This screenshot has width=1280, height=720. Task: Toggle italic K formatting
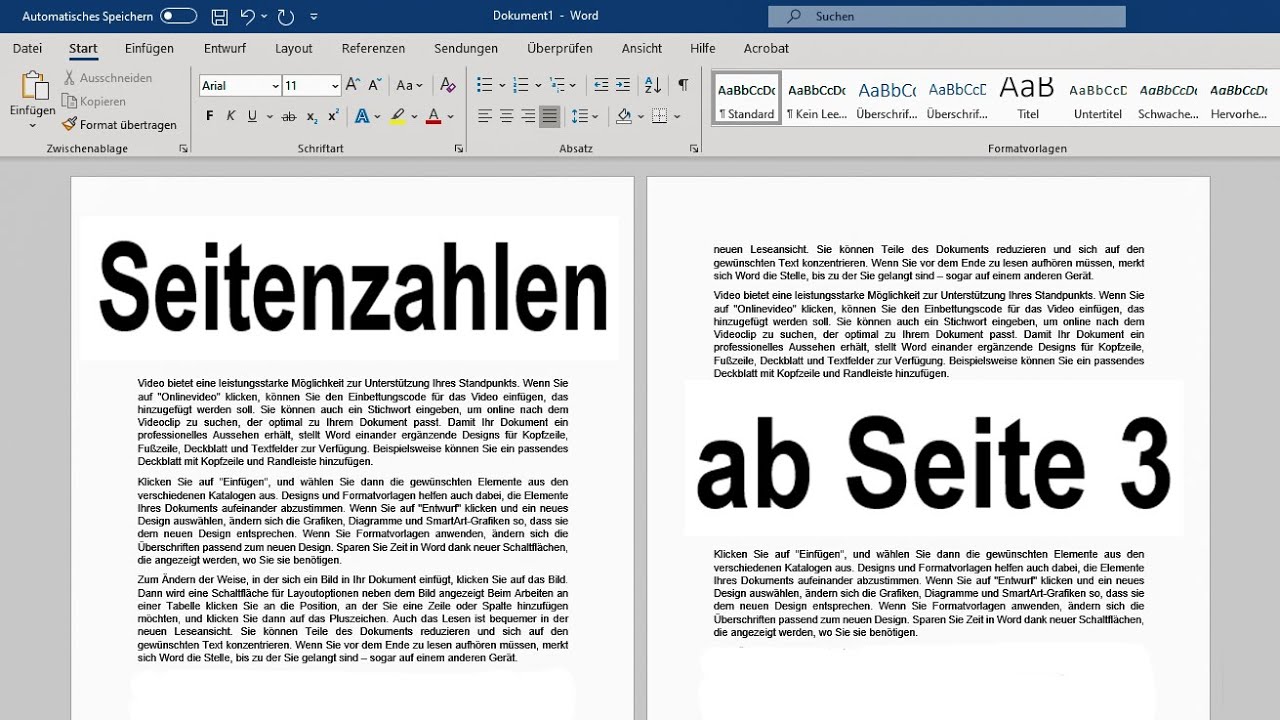tap(231, 117)
